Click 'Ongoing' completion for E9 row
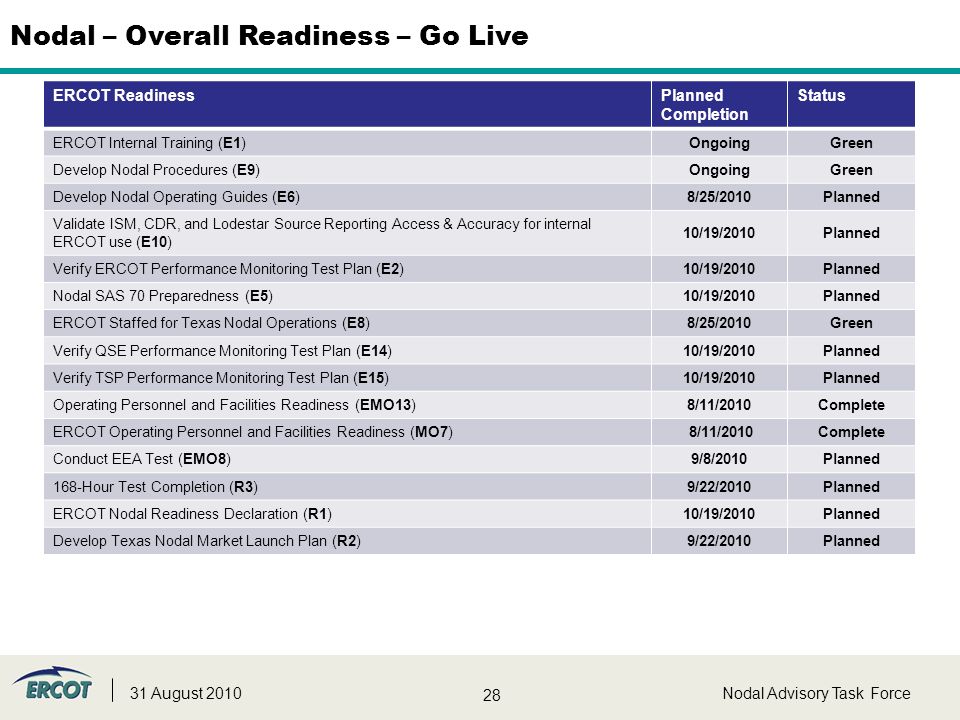Screen dimensions: 960x720 719,170
